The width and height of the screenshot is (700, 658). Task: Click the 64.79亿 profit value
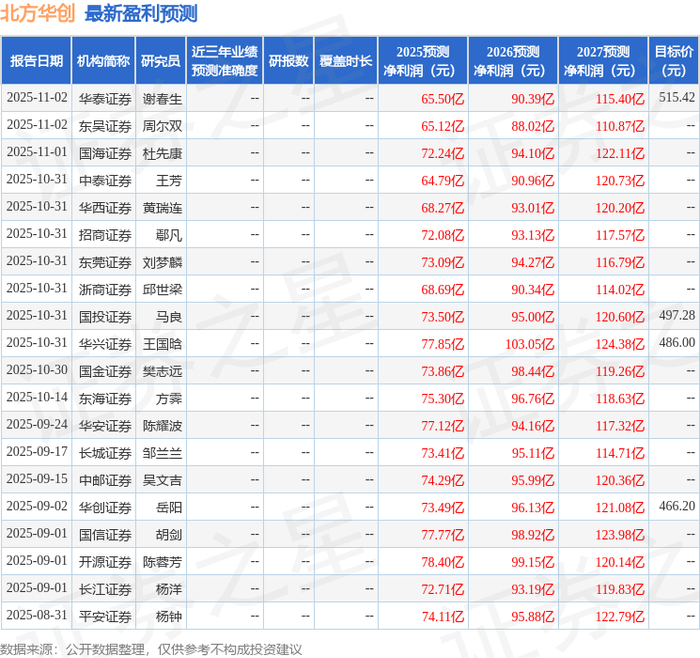[x=442, y=180]
